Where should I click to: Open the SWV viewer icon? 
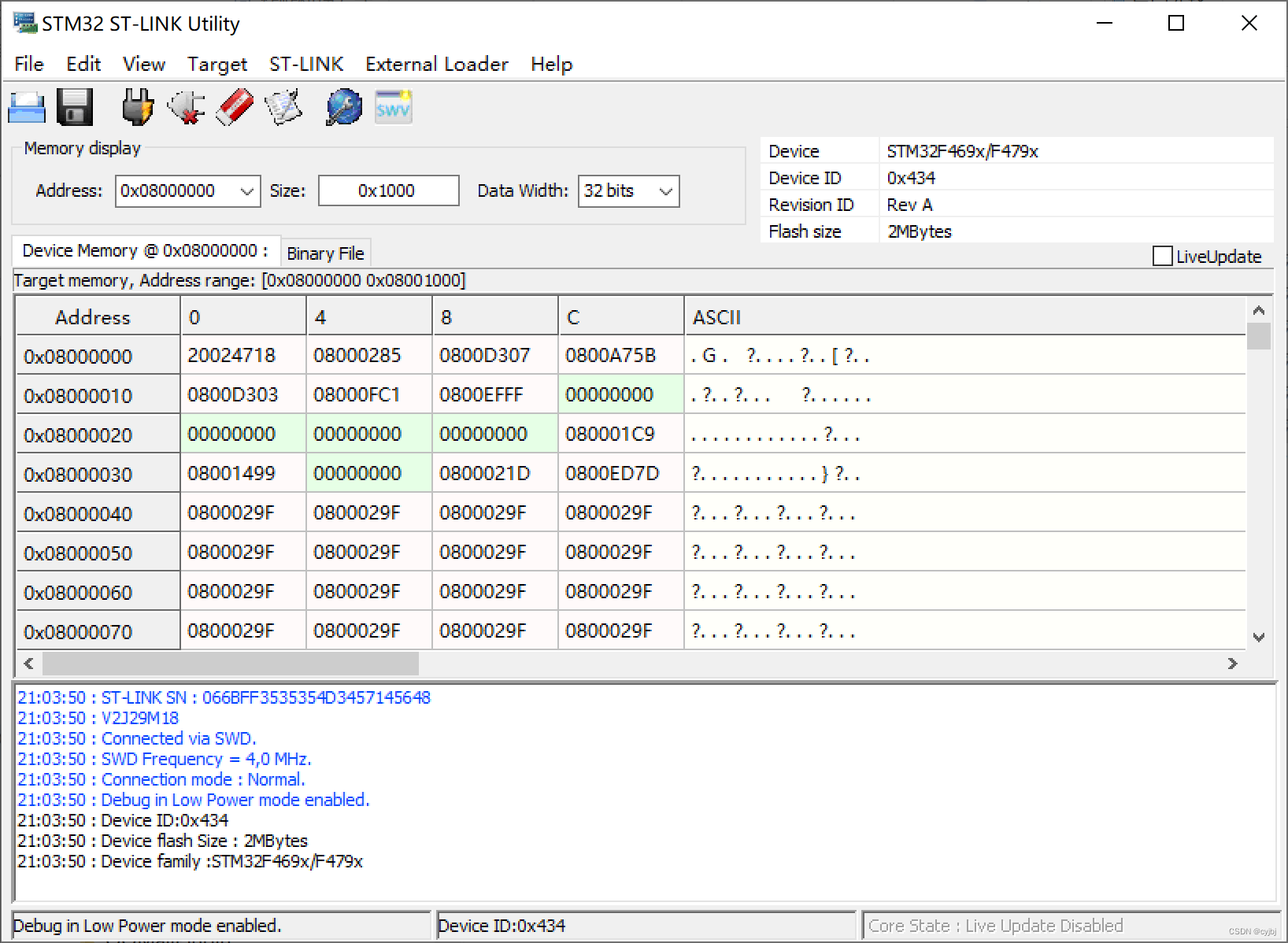[393, 107]
